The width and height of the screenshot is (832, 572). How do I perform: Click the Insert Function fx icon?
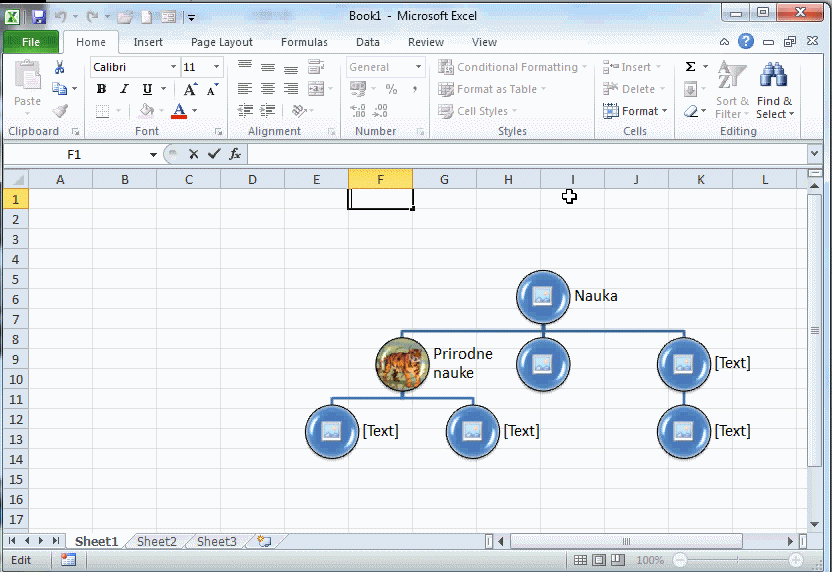pos(235,154)
